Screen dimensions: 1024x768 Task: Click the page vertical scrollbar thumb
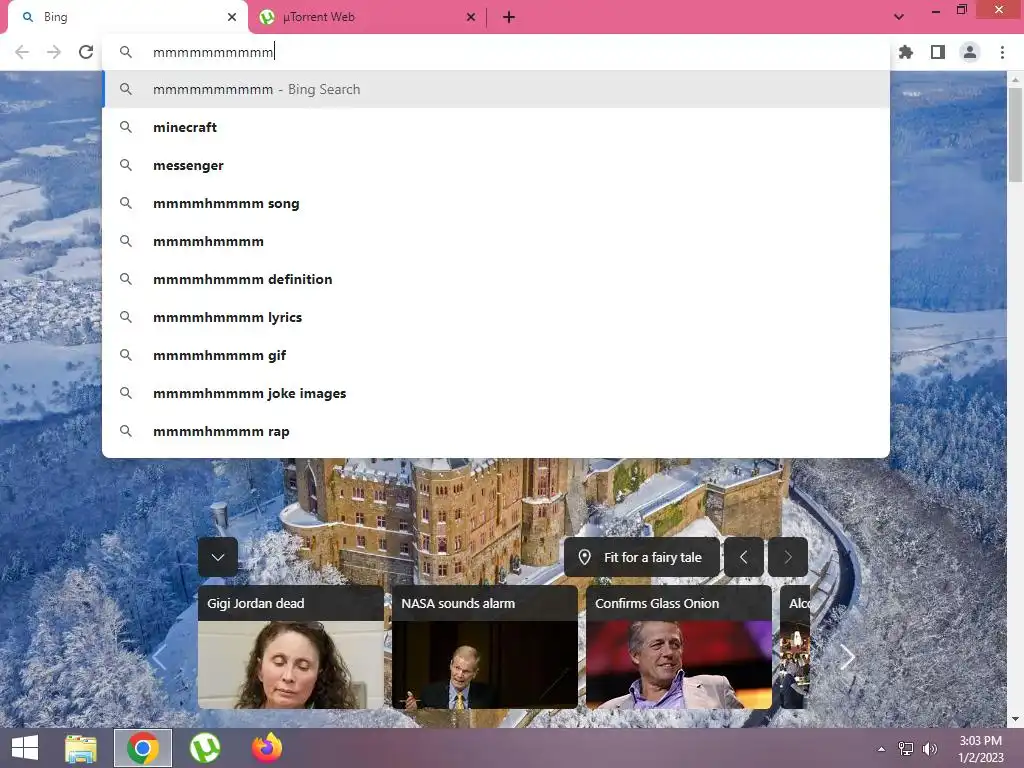[1015, 134]
